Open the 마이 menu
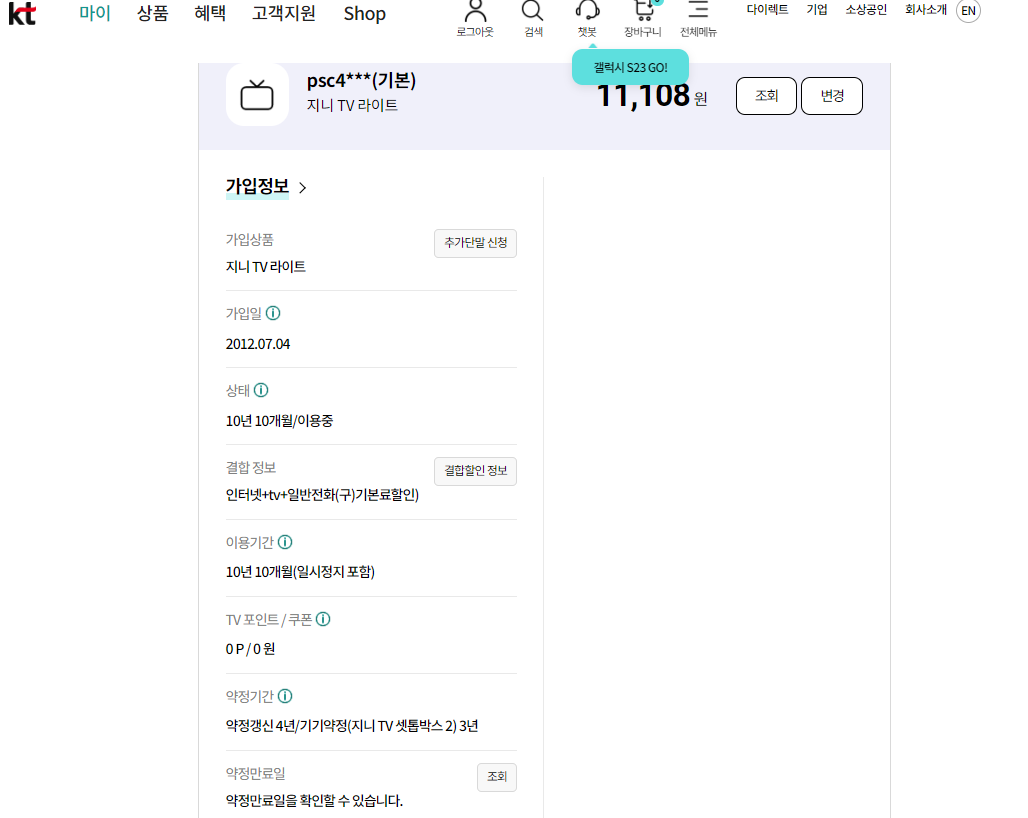This screenshot has width=1028, height=818. tap(95, 14)
